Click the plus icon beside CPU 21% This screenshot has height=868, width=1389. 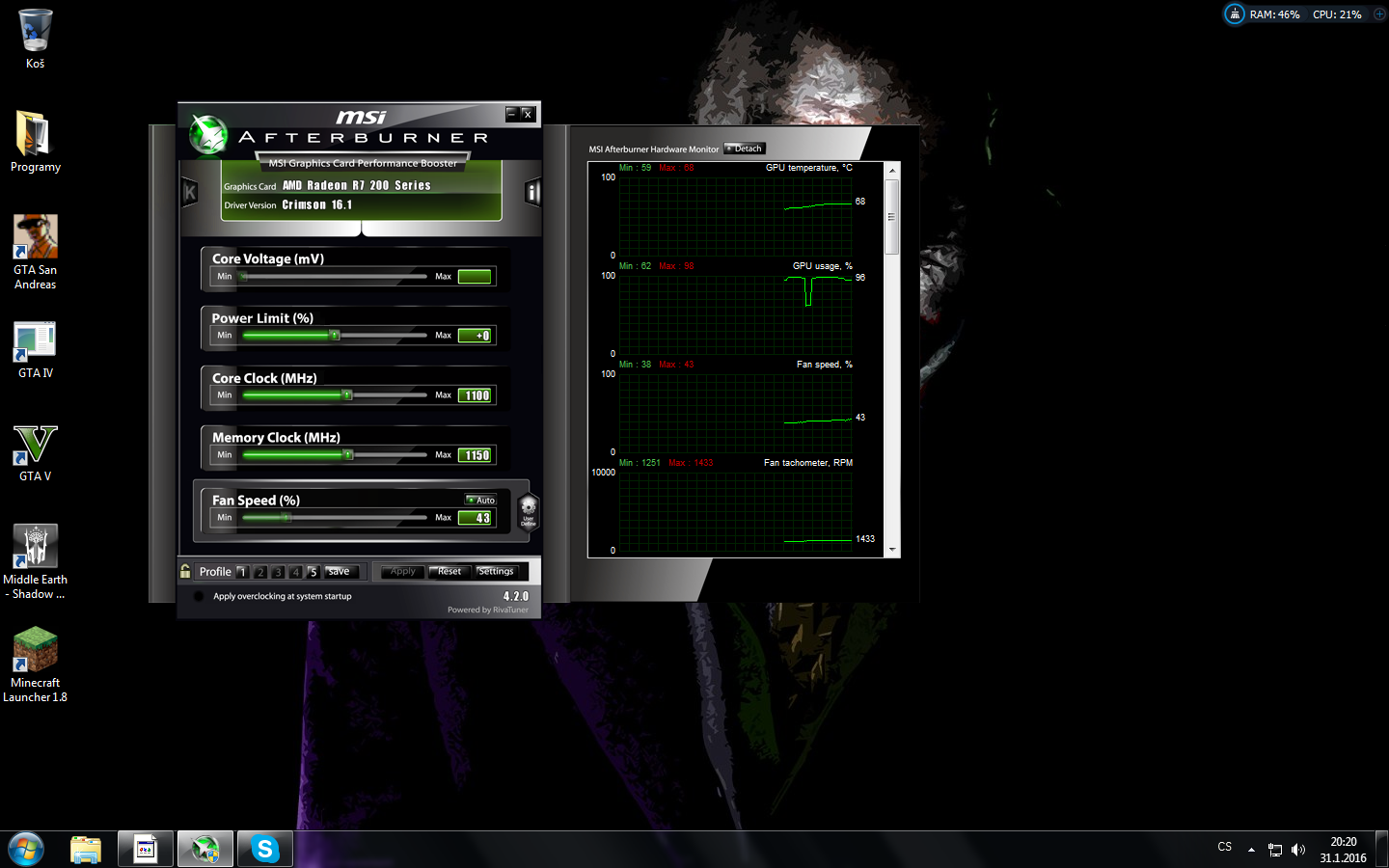pyautogui.click(x=1379, y=14)
